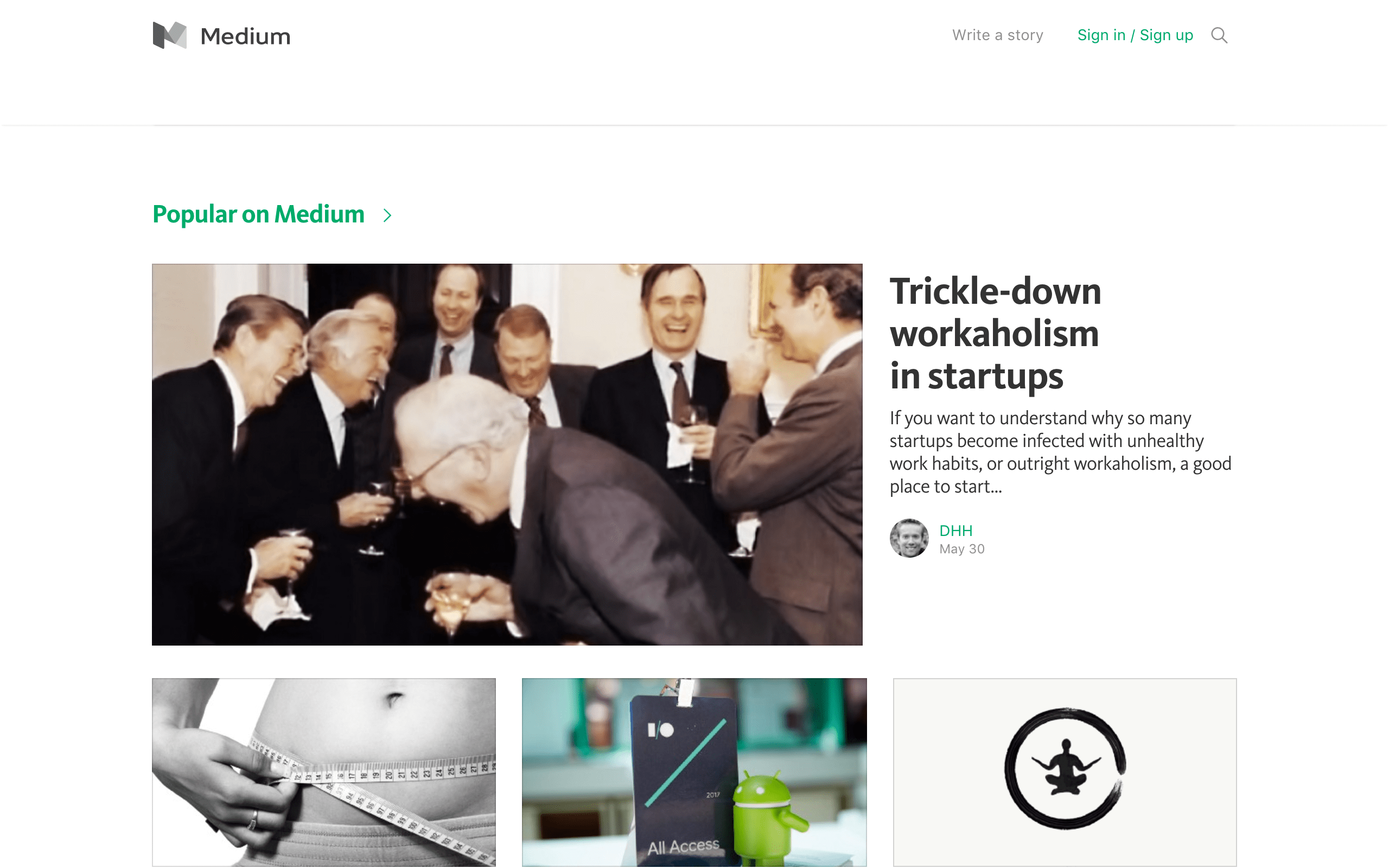Click Sign in / Sign up

click(1135, 35)
